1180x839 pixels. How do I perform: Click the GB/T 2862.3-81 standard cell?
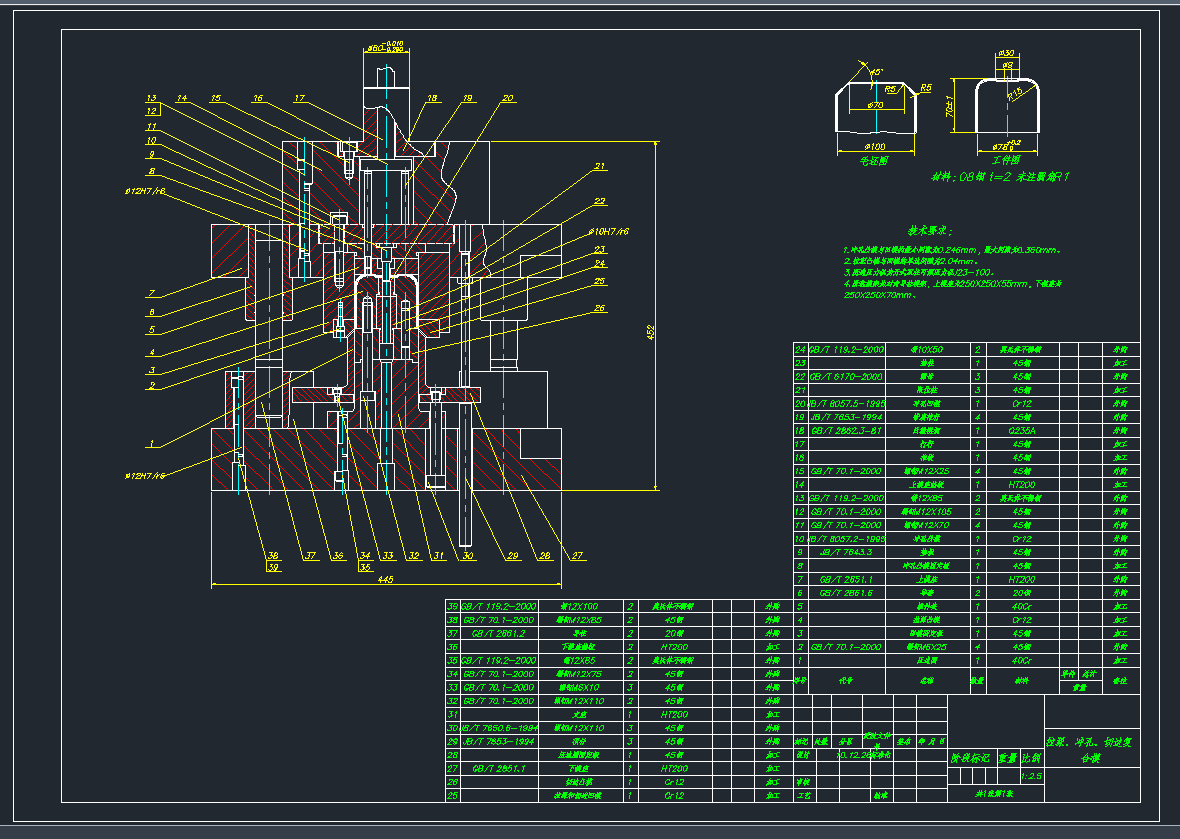pyautogui.click(x=845, y=430)
